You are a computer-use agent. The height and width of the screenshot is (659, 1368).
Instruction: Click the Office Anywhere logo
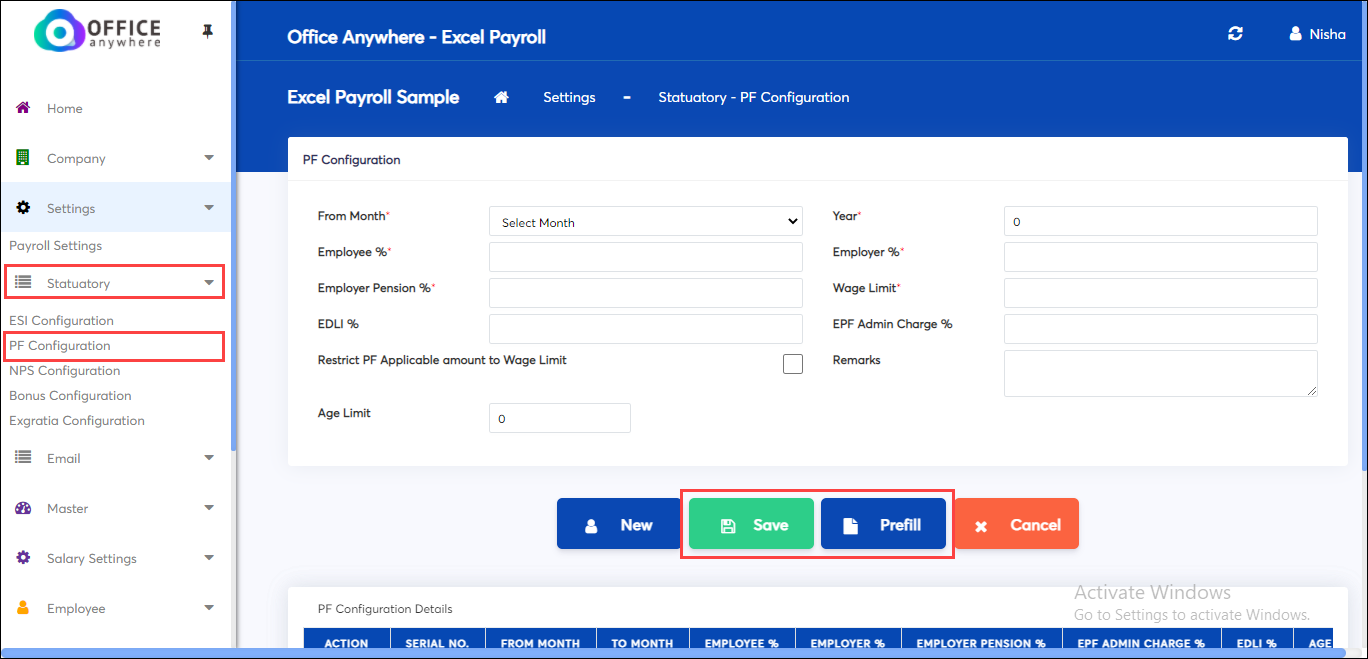click(97, 31)
